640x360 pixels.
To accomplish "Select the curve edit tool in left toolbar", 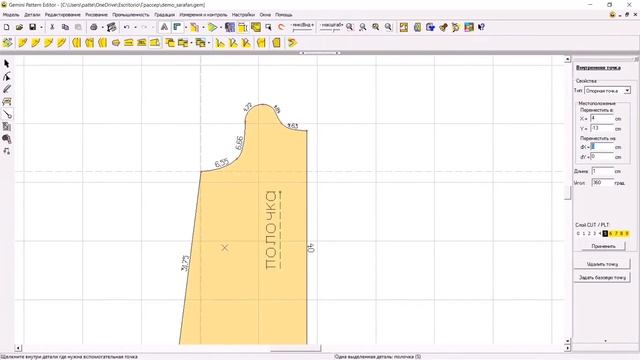I will pyautogui.click(x=7, y=76).
